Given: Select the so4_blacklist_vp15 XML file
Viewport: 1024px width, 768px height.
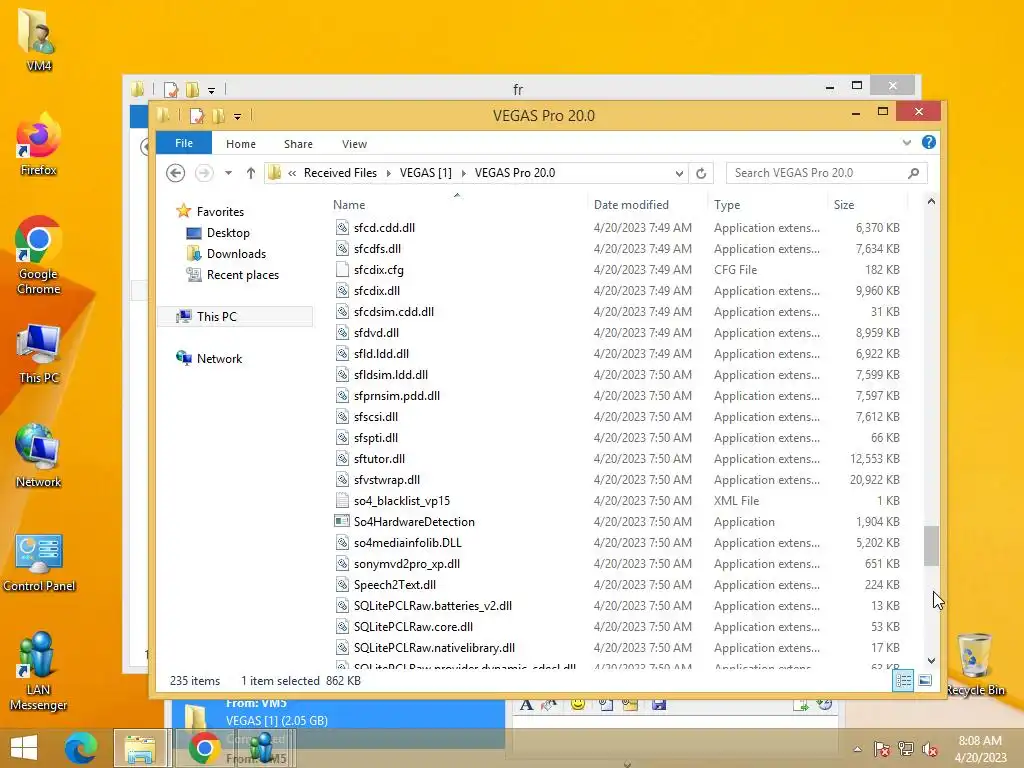Looking at the screenshot, I should pos(402,501).
